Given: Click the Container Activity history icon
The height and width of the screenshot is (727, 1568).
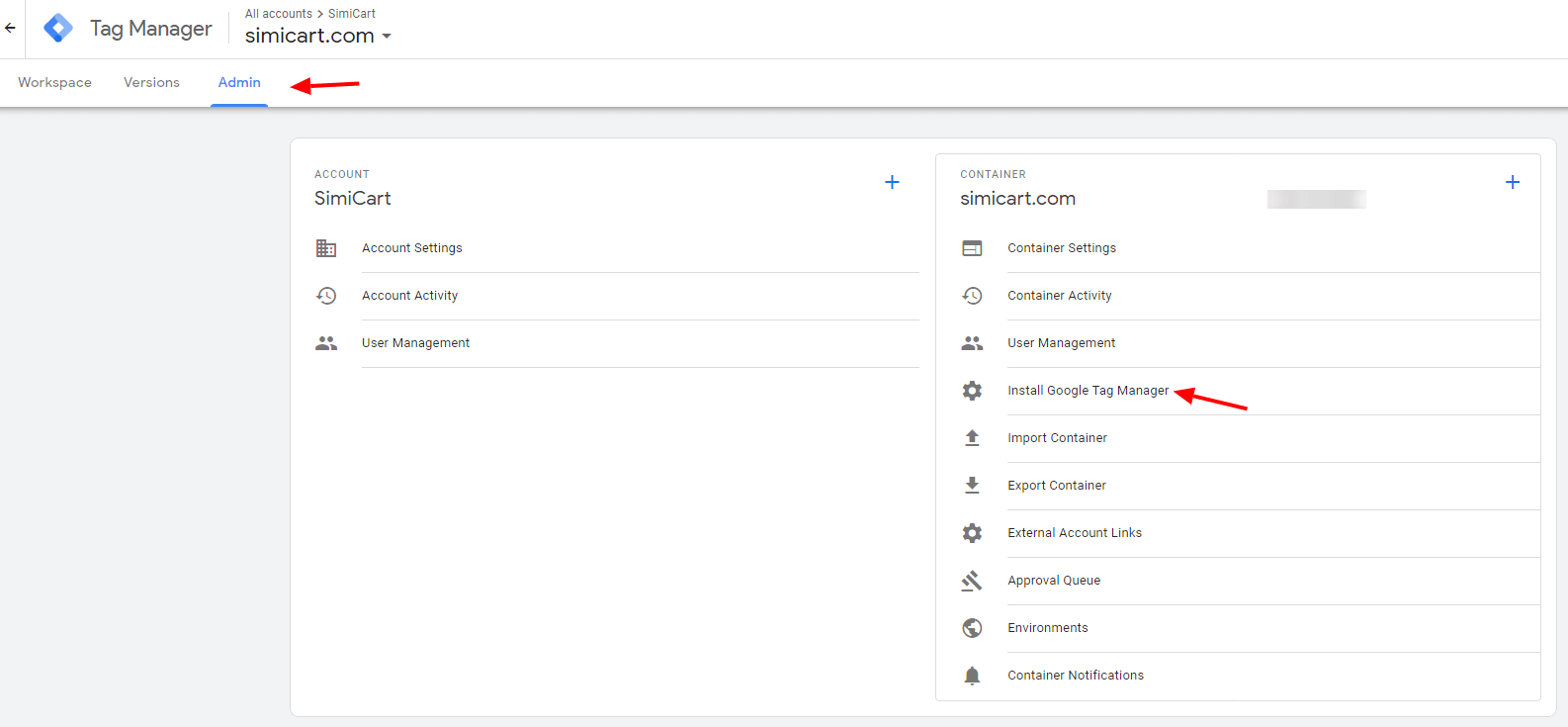Looking at the screenshot, I should click(972, 296).
